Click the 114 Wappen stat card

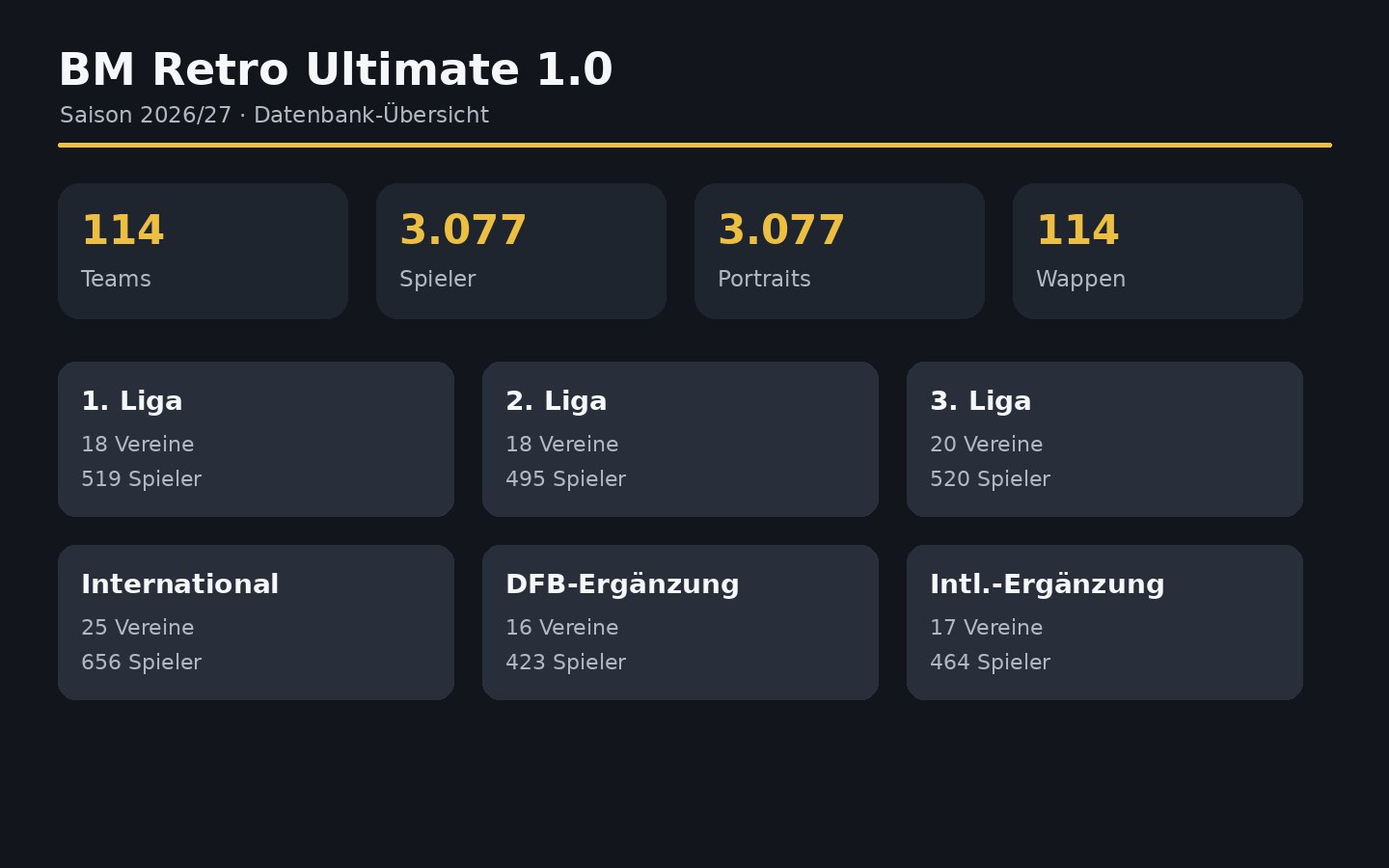click(x=1157, y=251)
